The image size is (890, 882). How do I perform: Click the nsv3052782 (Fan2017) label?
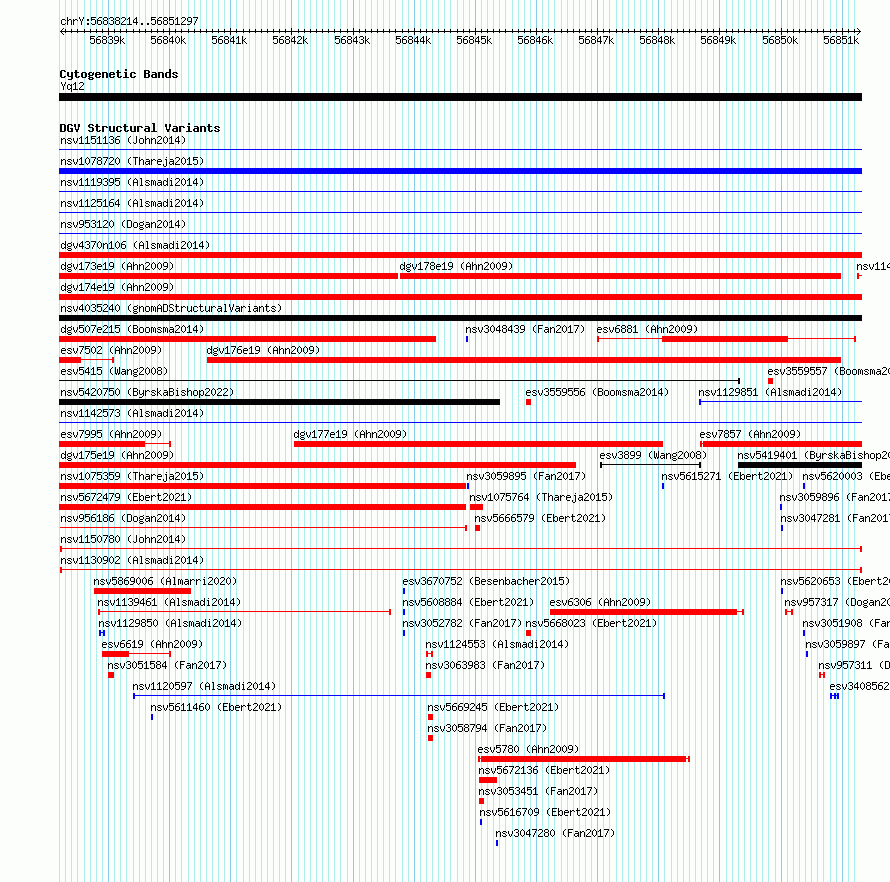pos(462,623)
